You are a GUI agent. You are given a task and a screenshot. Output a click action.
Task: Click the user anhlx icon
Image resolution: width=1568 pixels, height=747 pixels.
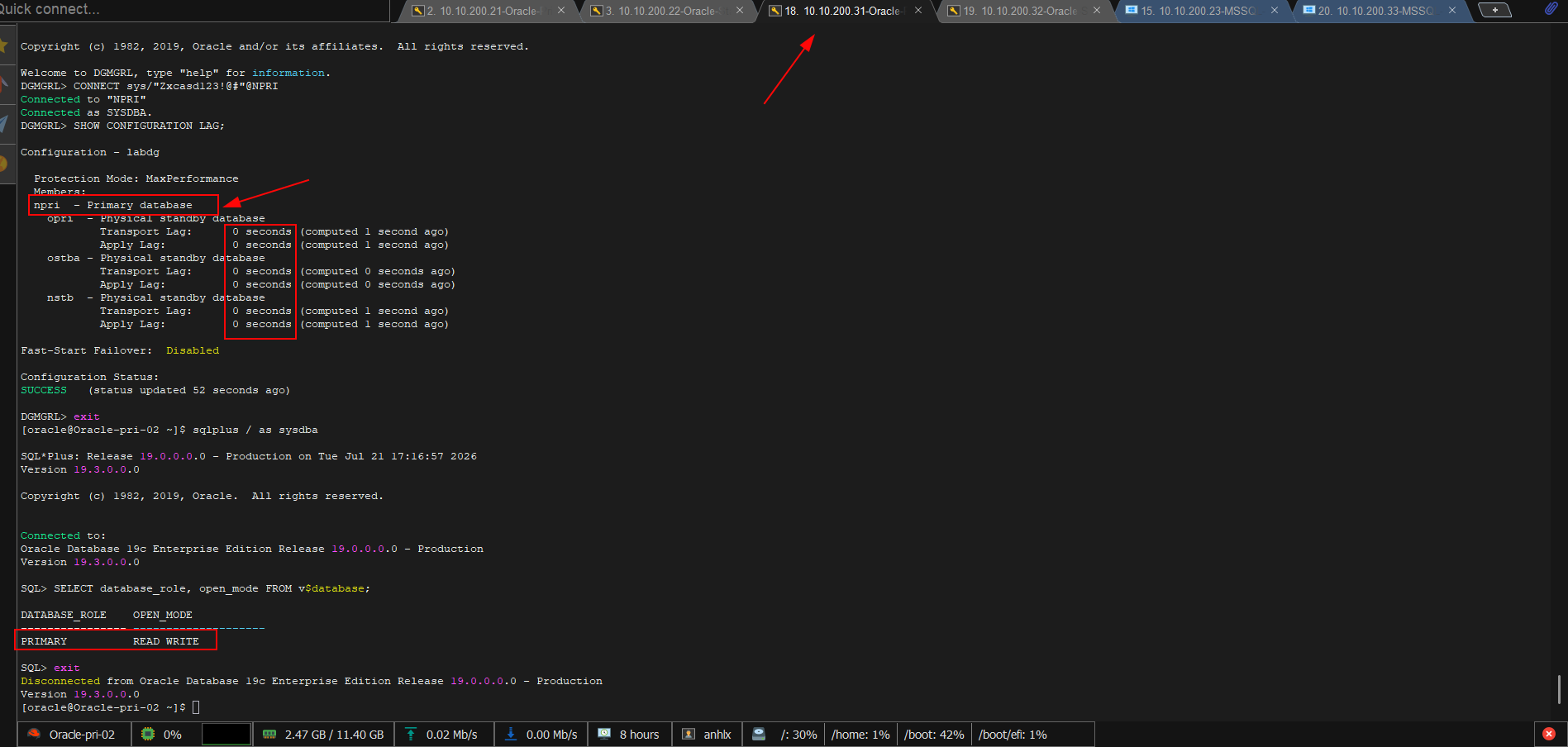(x=689, y=734)
